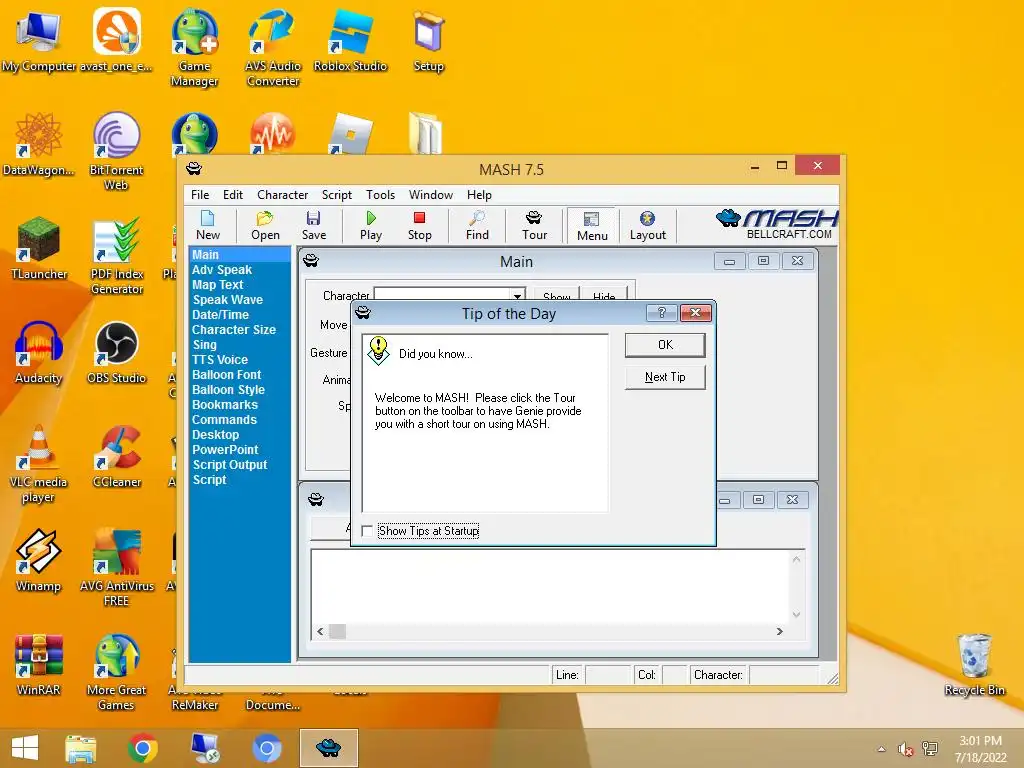Stop playback with the red Stop icon
Image resolution: width=1024 pixels, height=768 pixels.
click(x=419, y=226)
